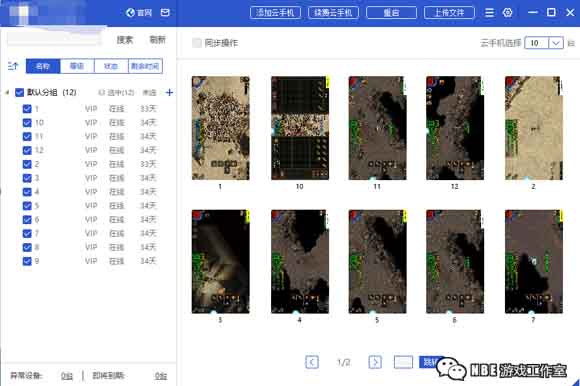This screenshot has width=580, height=386.
Task: Click 上传文件 upload file button
Action: pyautogui.click(x=449, y=13)
